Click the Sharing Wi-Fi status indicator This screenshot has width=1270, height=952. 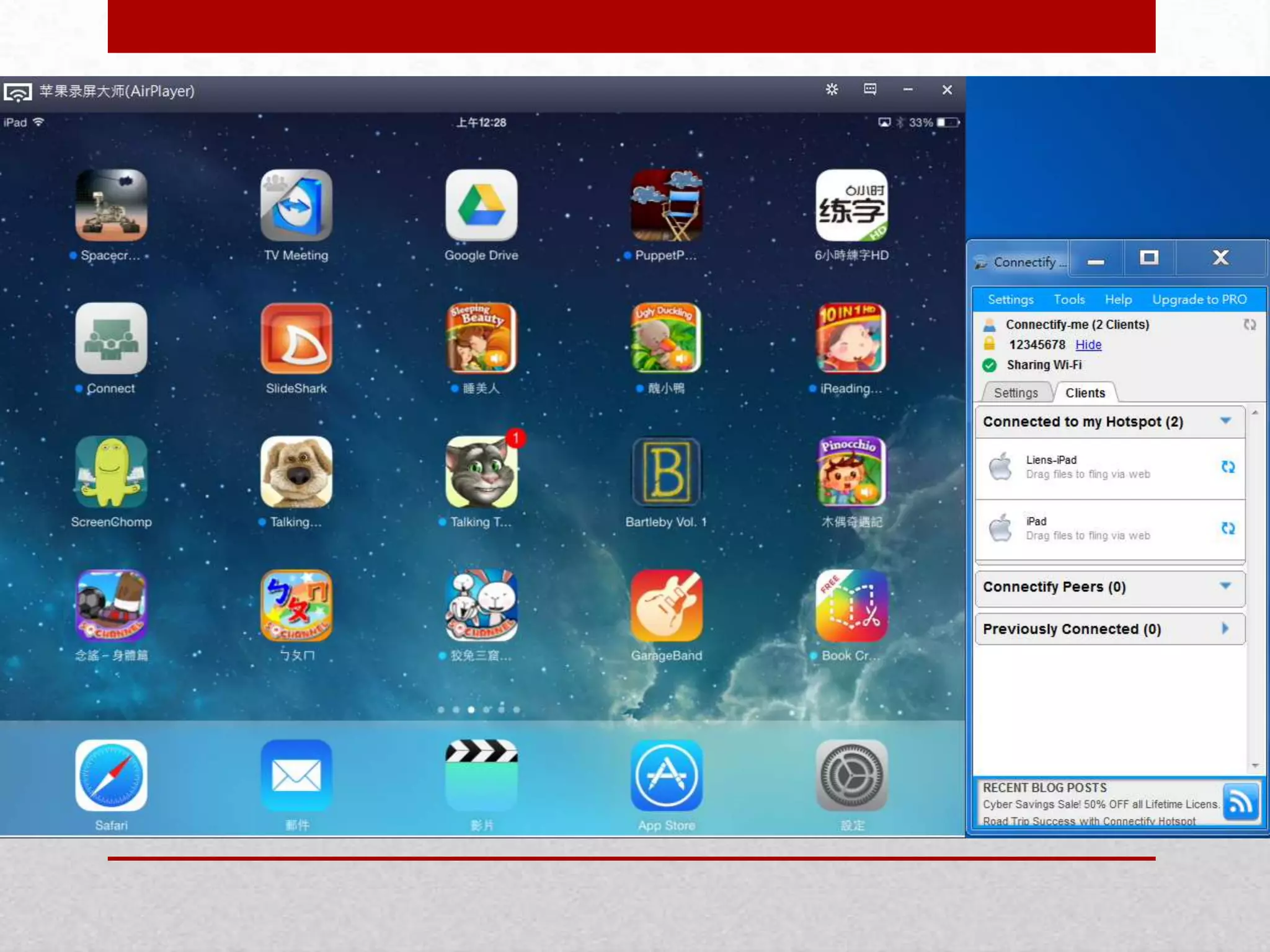[x=990, y=365]
